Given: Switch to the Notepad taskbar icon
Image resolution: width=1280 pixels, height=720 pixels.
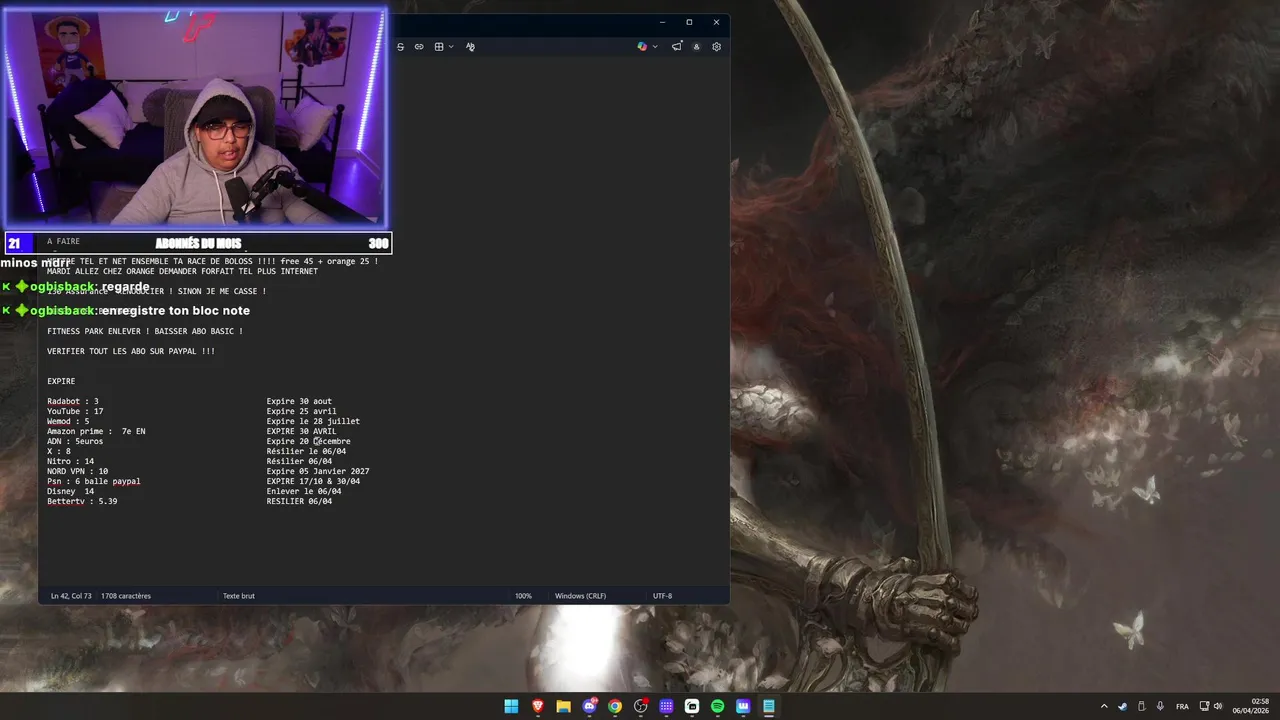Looking at the screenshot, I should tap(769, 706).
